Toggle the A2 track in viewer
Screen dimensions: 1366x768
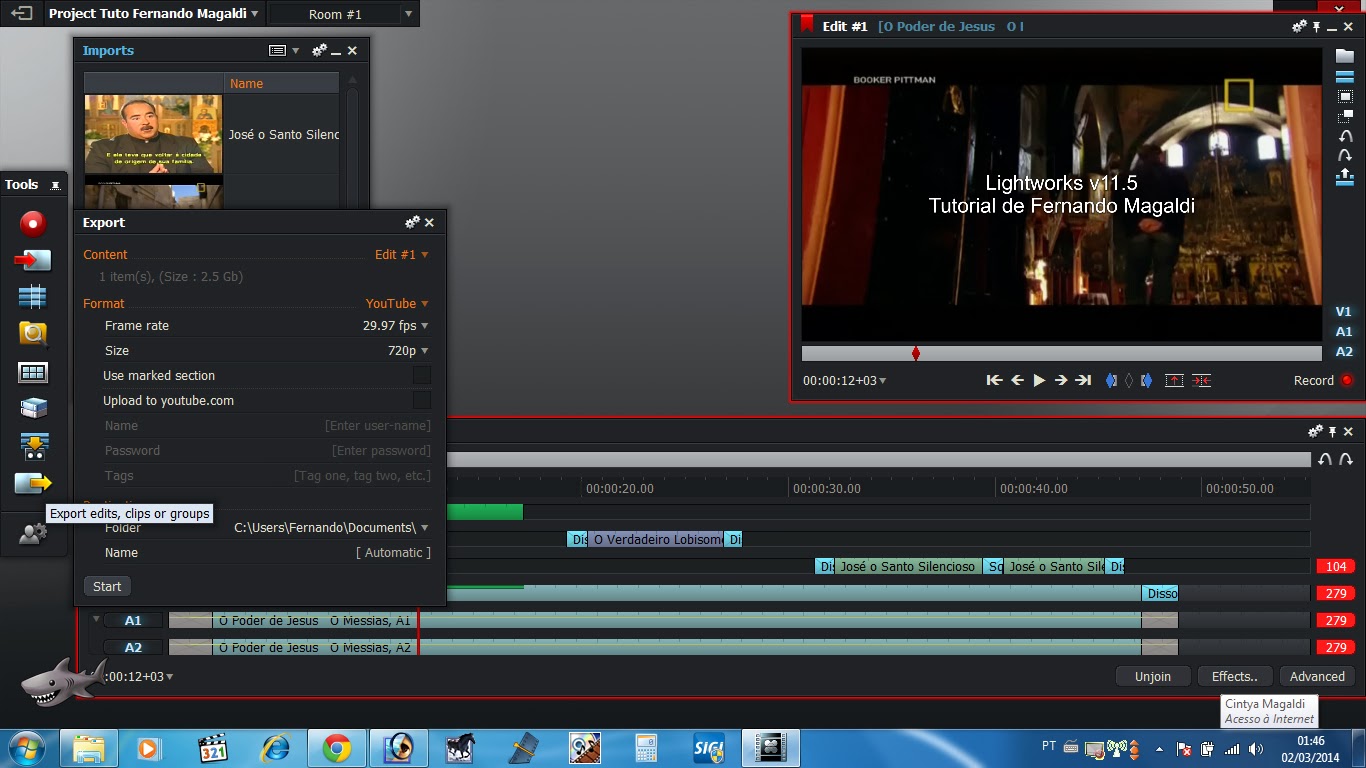[x=1344, y=351]
